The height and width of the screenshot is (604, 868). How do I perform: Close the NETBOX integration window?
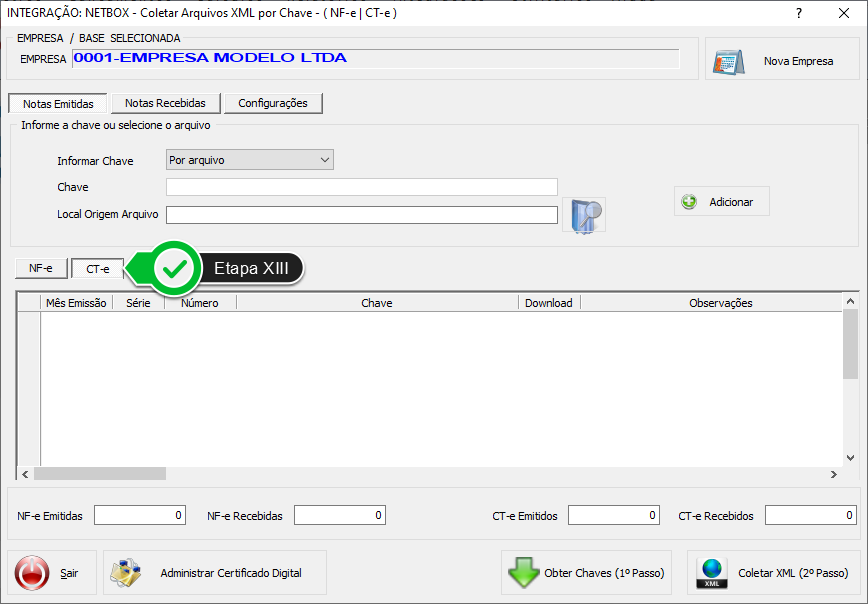coord(844,13)
